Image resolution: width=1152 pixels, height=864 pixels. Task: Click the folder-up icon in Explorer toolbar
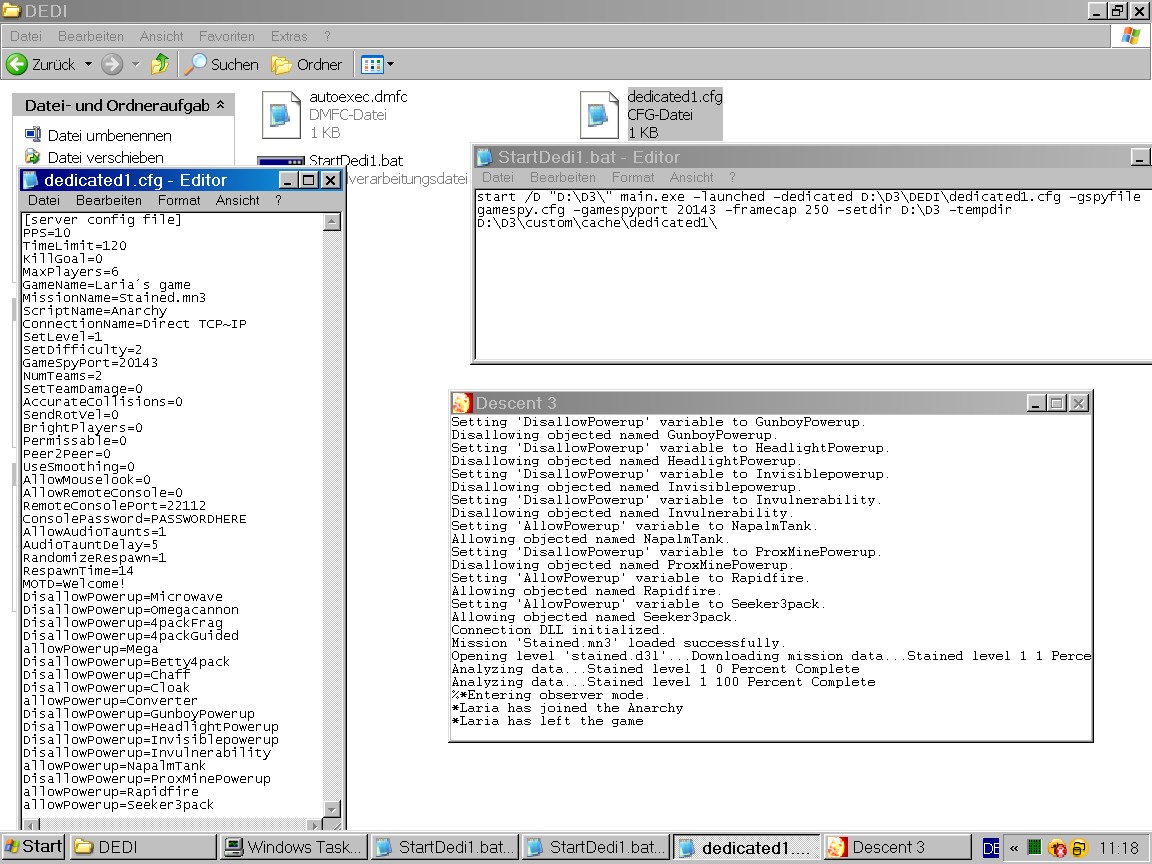[x=160, y=64]
